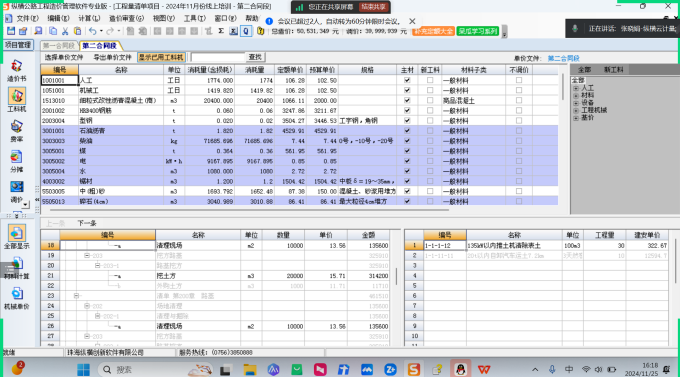680x377 pixels.
Task: Open WPS app in taskbar
Action: 484,370
